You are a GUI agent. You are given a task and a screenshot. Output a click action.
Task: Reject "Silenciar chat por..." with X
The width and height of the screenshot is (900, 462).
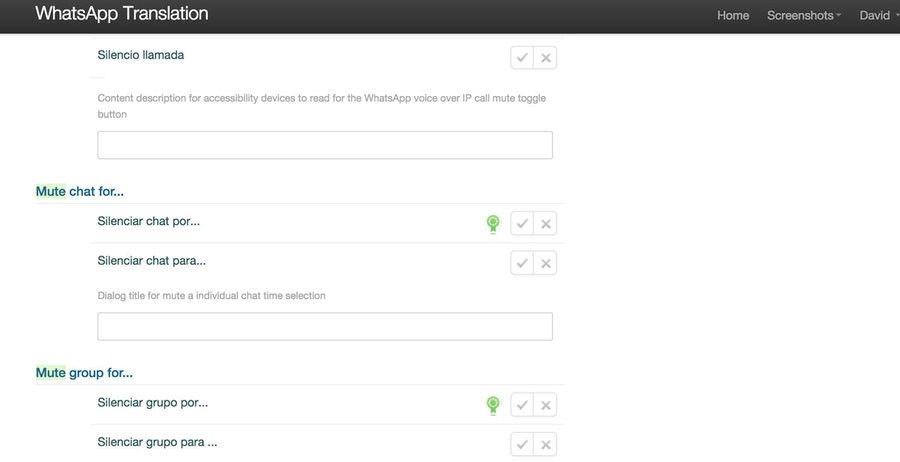tap(545, 223)
